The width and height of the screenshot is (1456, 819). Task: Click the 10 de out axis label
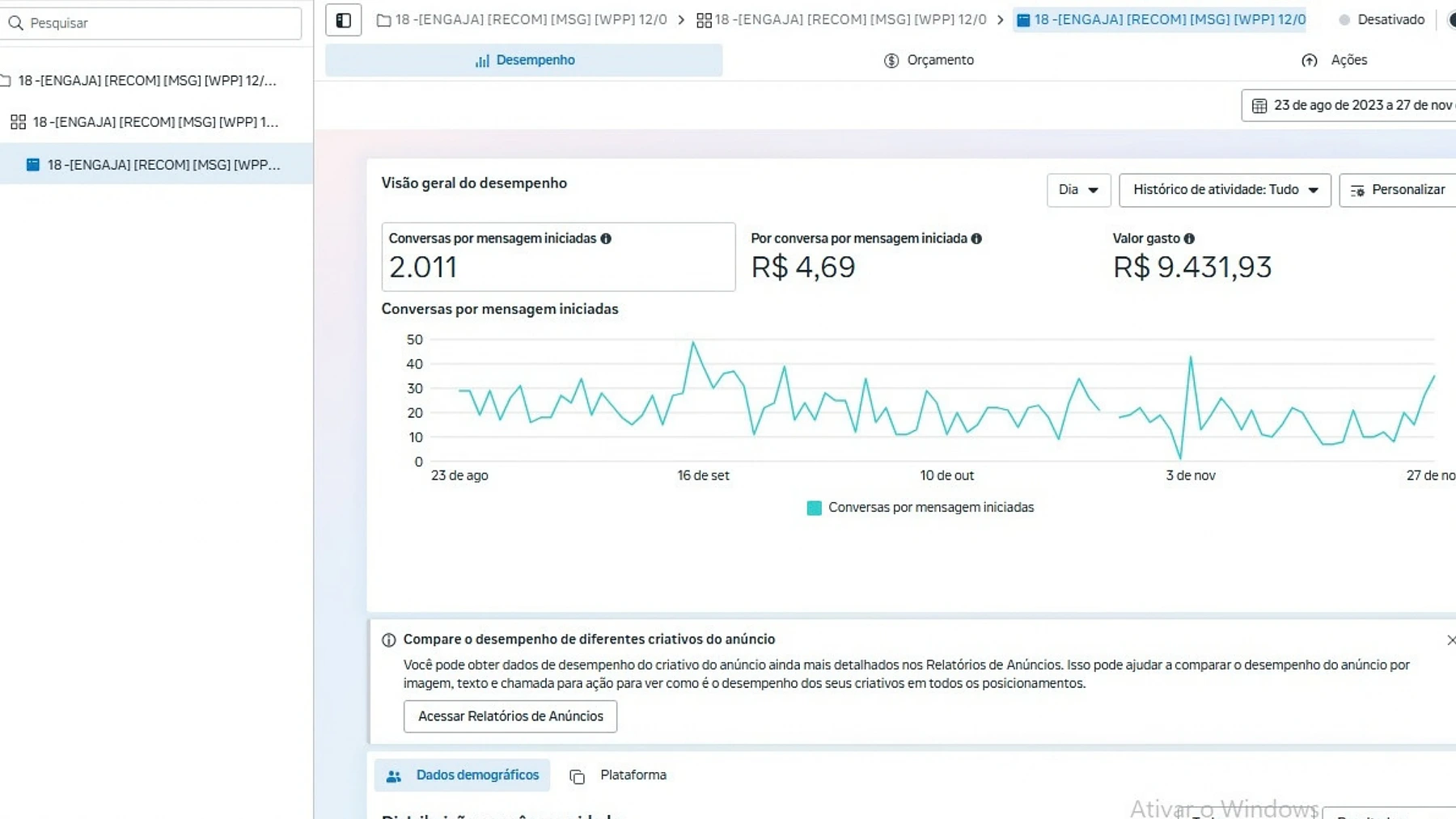[x=946, y=476]
